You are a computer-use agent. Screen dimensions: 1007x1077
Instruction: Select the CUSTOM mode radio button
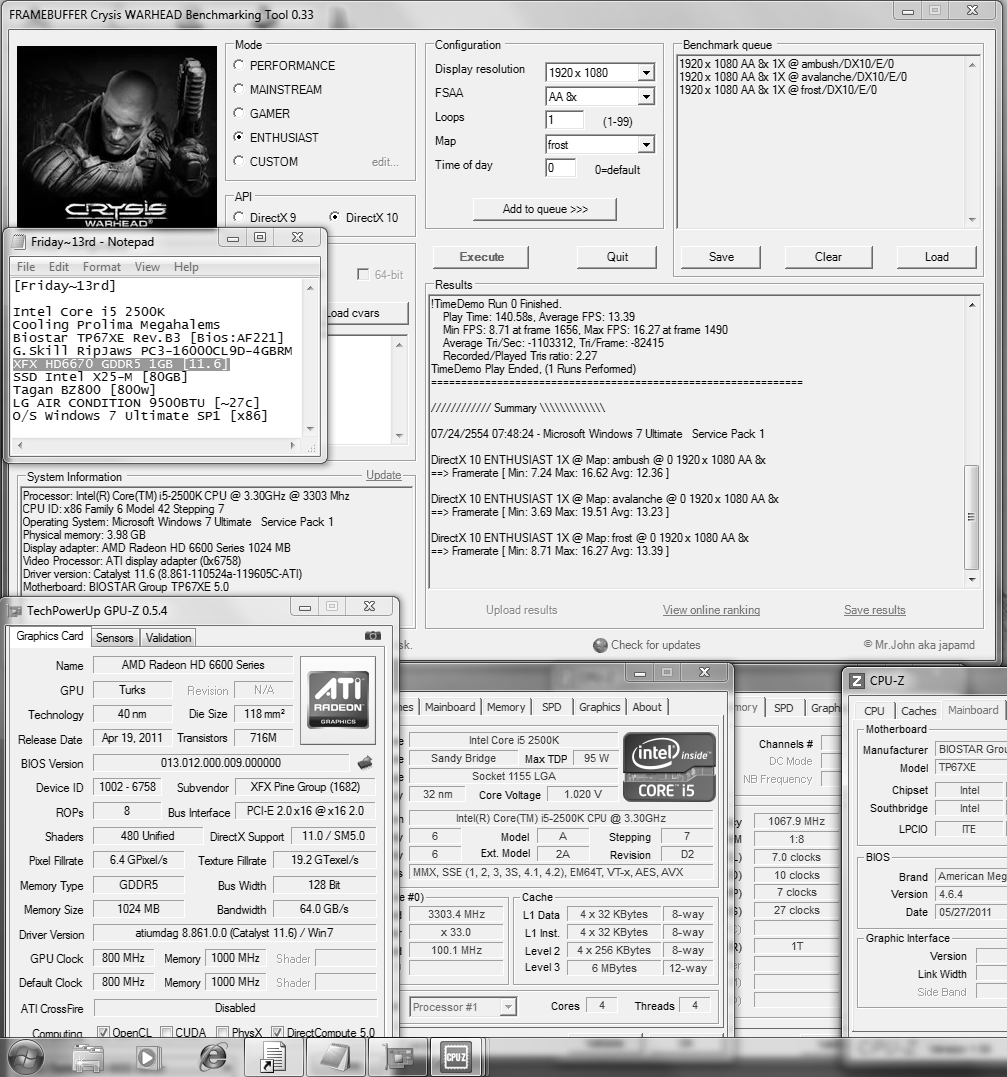point(238,161)
